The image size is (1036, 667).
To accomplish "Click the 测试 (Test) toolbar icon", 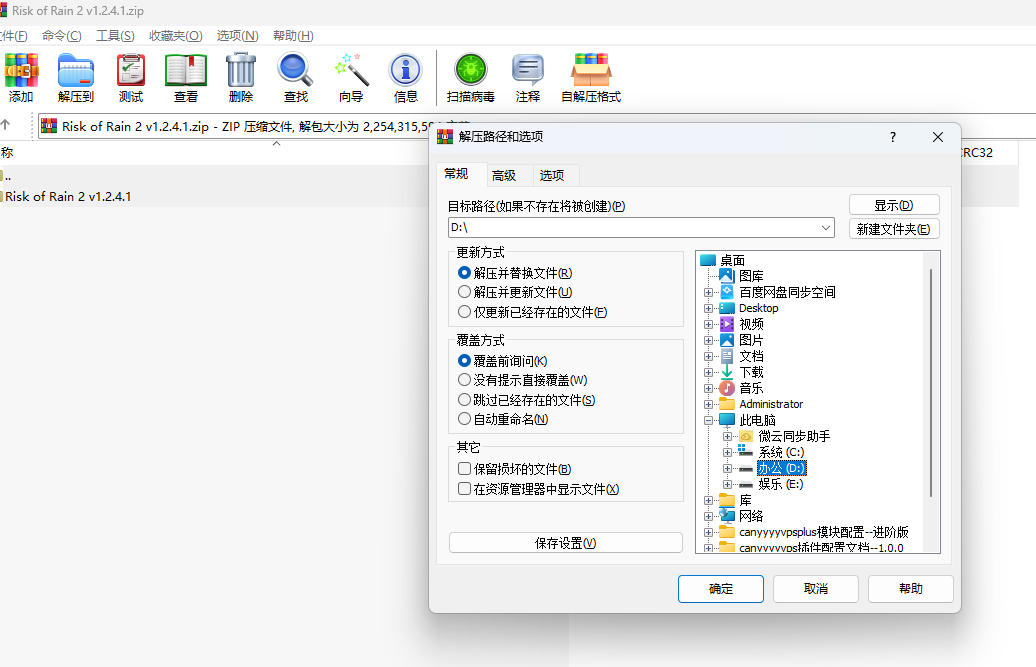I will (x=131, y=78).
